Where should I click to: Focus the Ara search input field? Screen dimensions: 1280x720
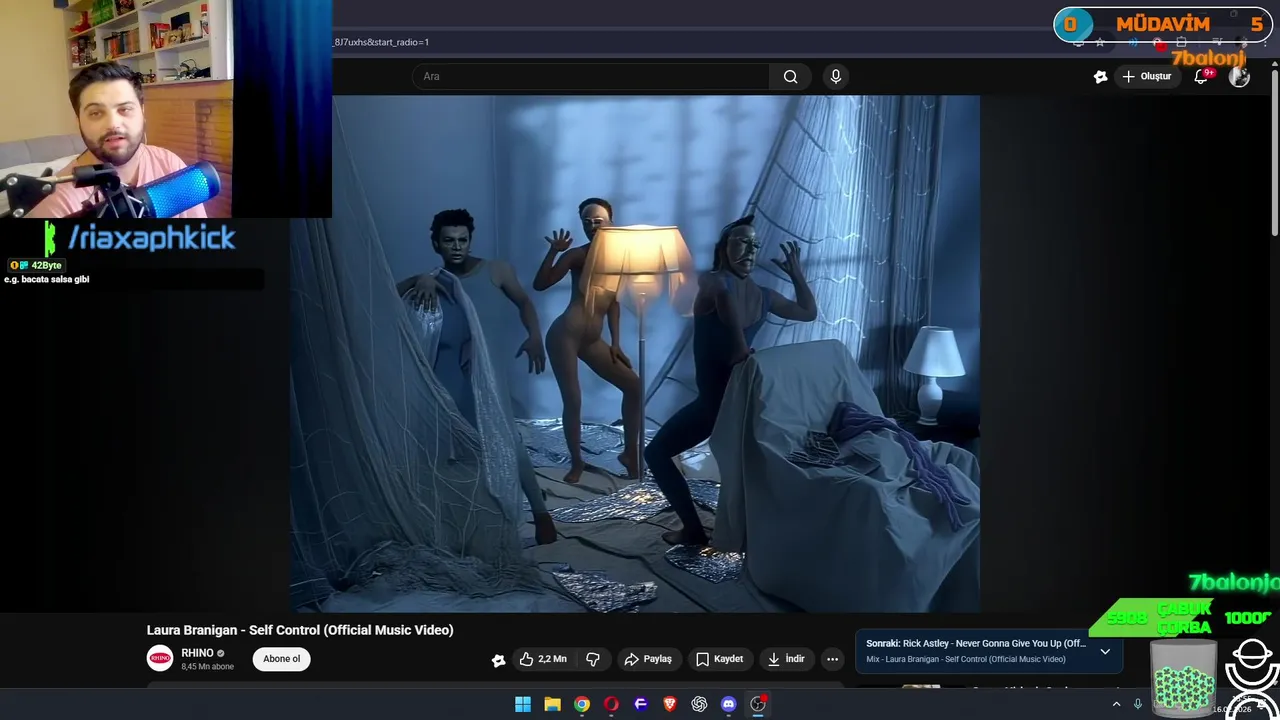click(590, 77)
